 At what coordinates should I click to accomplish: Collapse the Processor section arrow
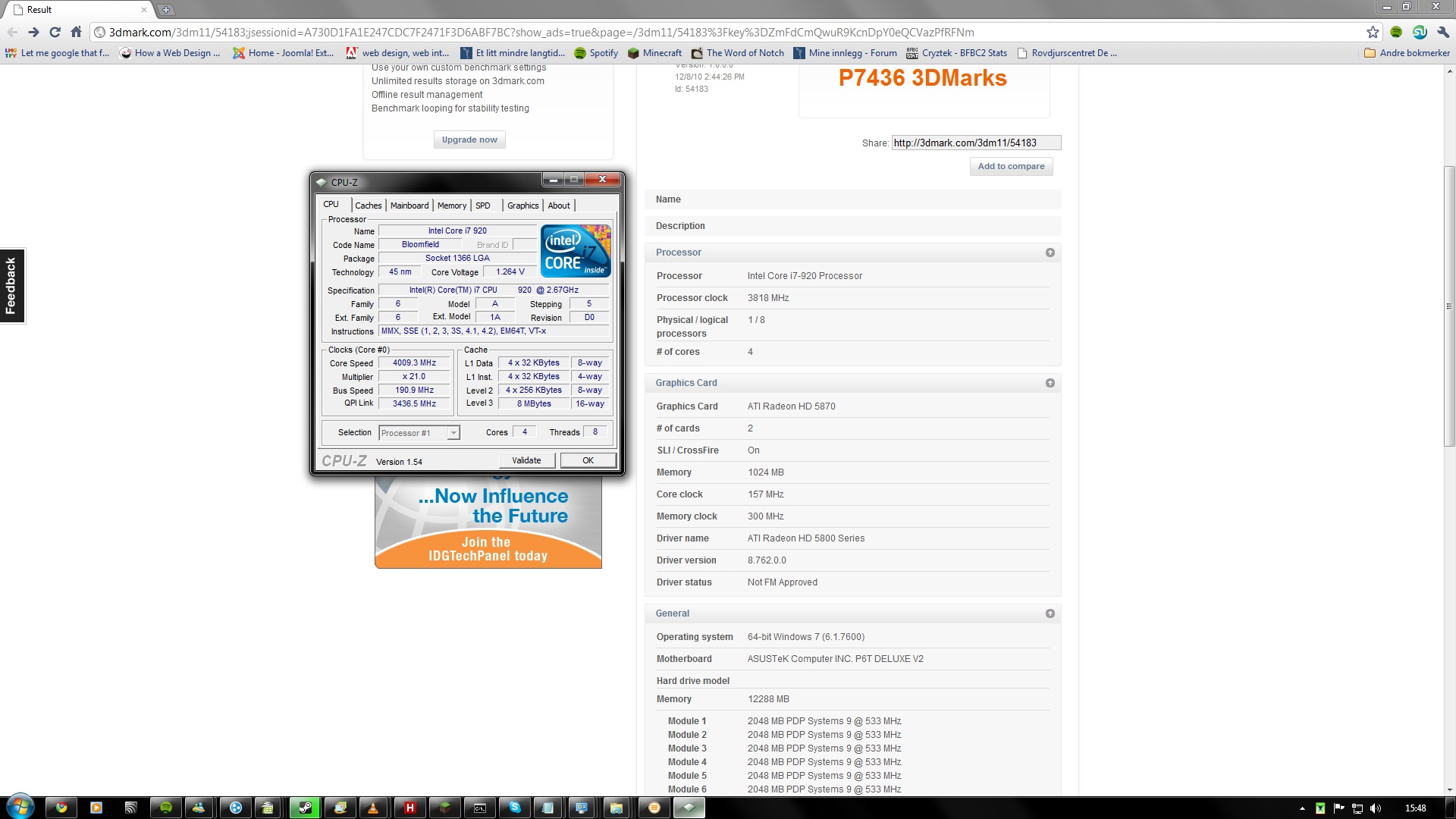(1050, 253)
